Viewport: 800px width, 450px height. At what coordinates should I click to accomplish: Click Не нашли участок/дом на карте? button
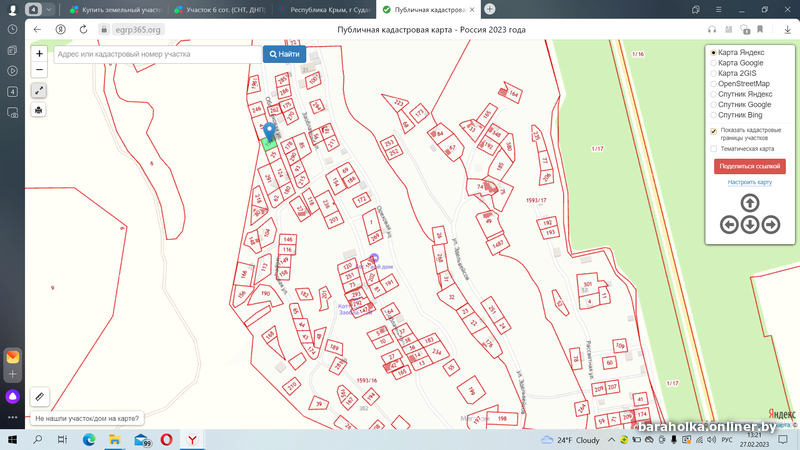(87, 418)
